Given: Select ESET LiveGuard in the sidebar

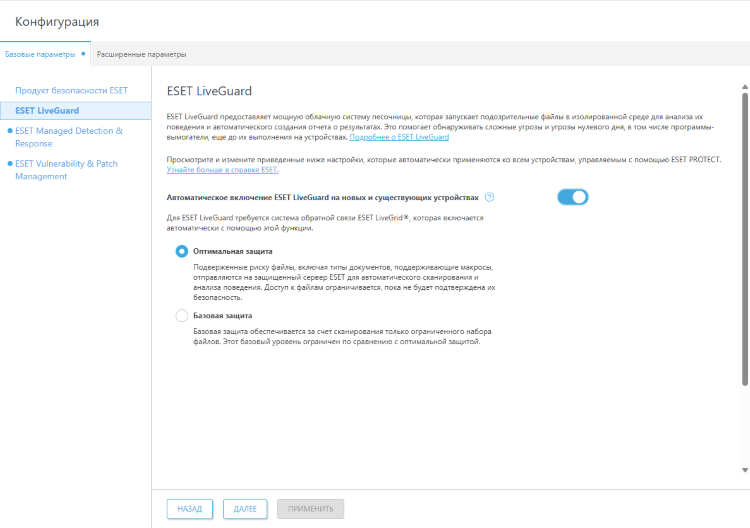Looking at the screenshot, I should tap(47, 110).
